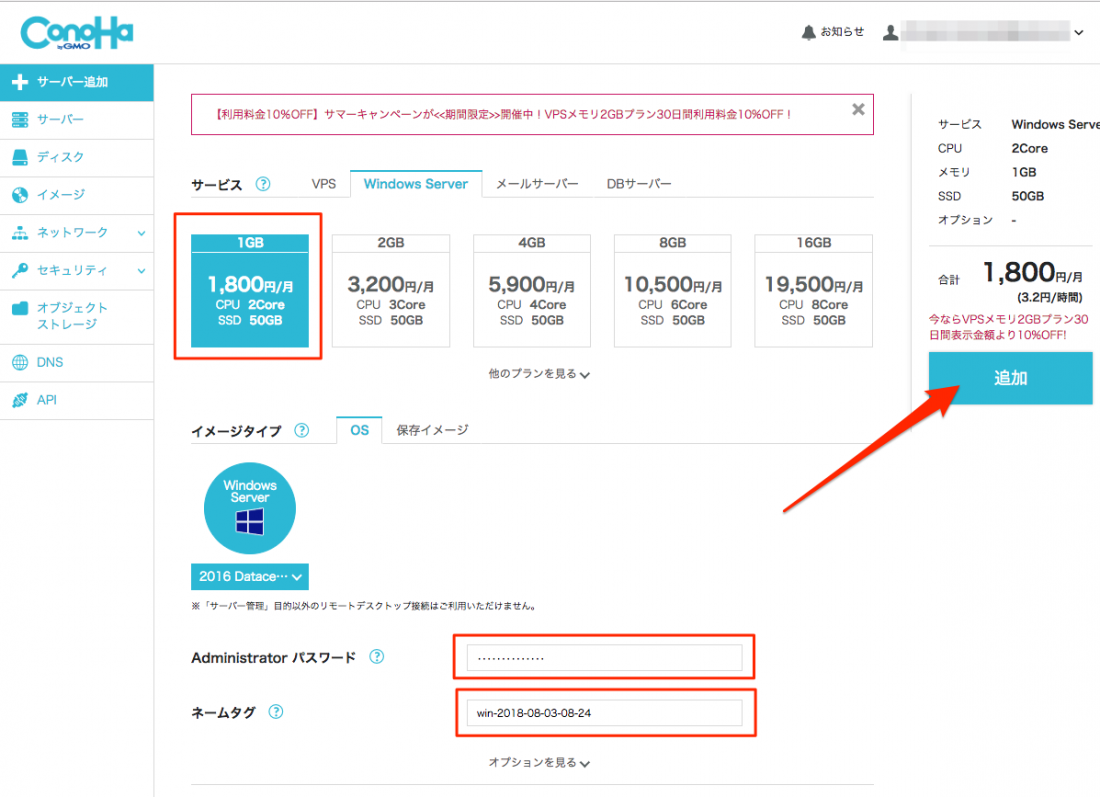Switch to the VPS service tab
This screenshot has height=797, width=1100.
pos(323,184)
